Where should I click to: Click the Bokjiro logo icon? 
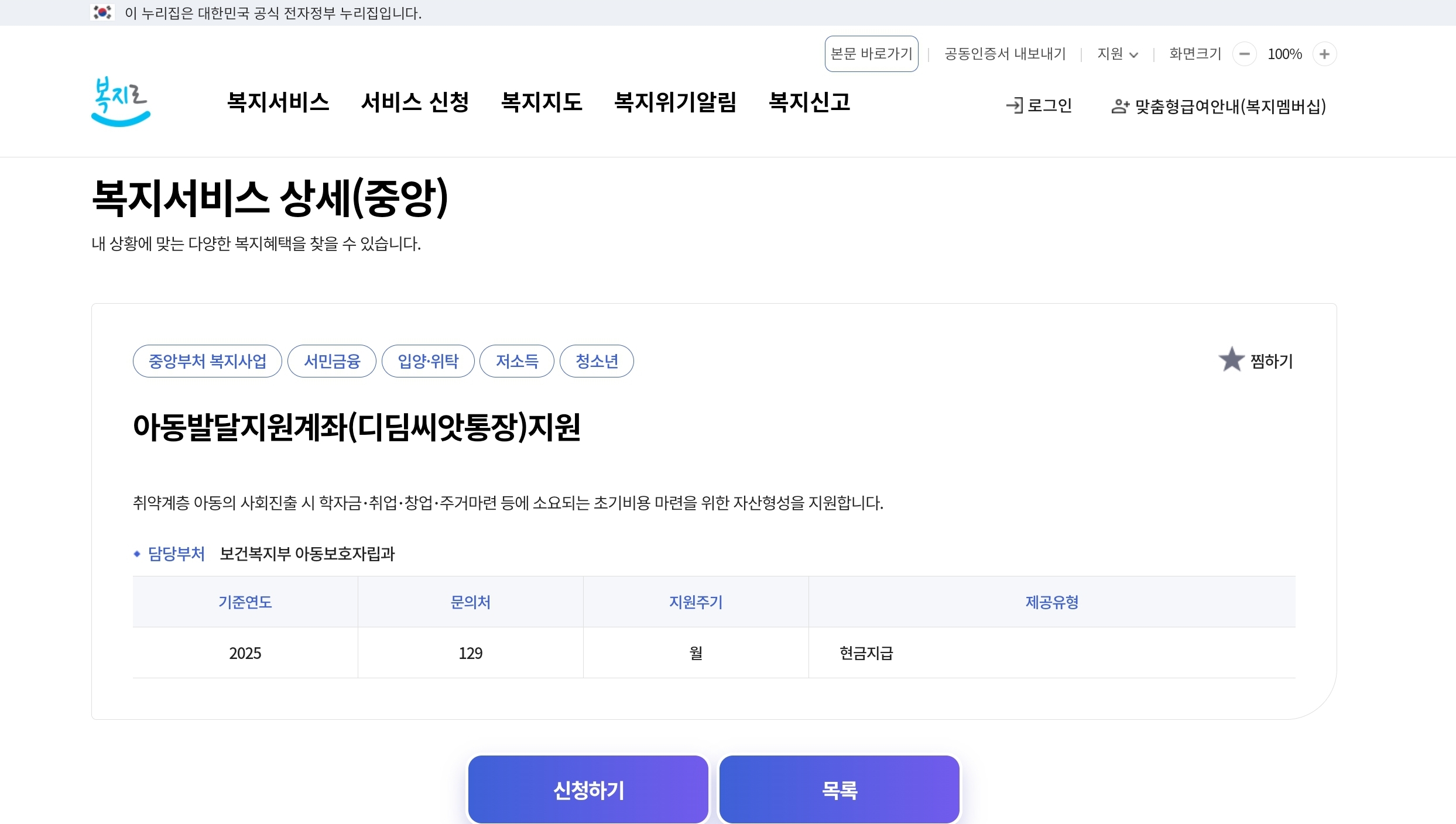[121, 102]
